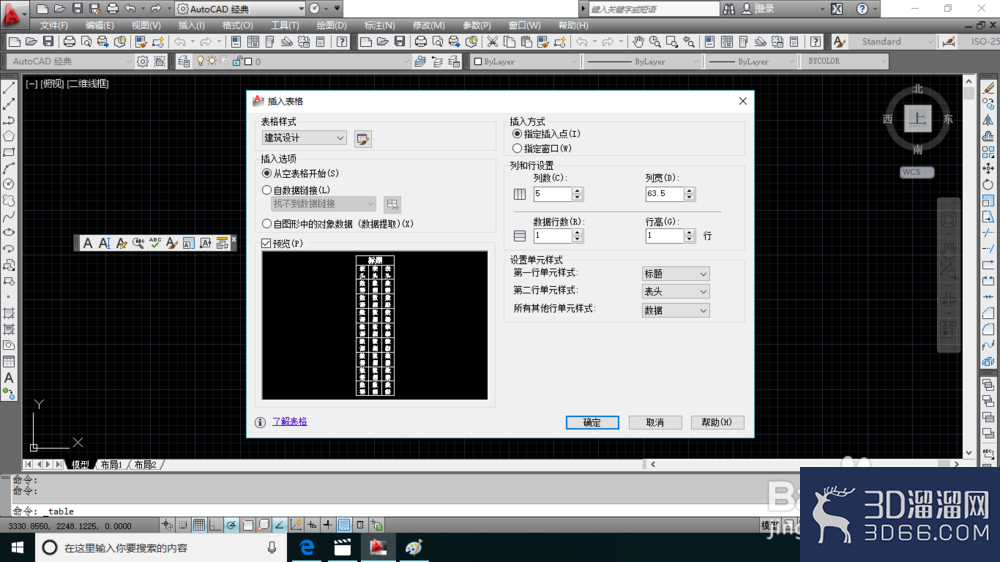Click the 数据行数 data rows input field
This screenshot has height=562, width=1000.
[552, 235]
